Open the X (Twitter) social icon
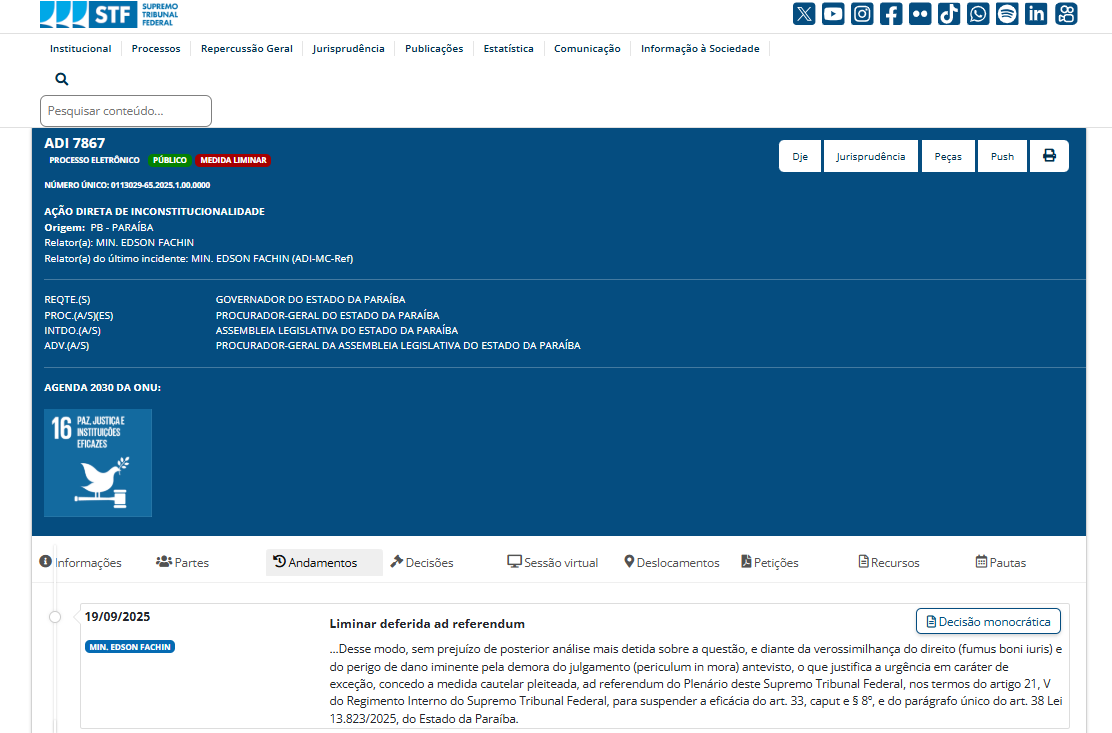The height and width of the screenshot is (733, 1112). coord(804,14)
